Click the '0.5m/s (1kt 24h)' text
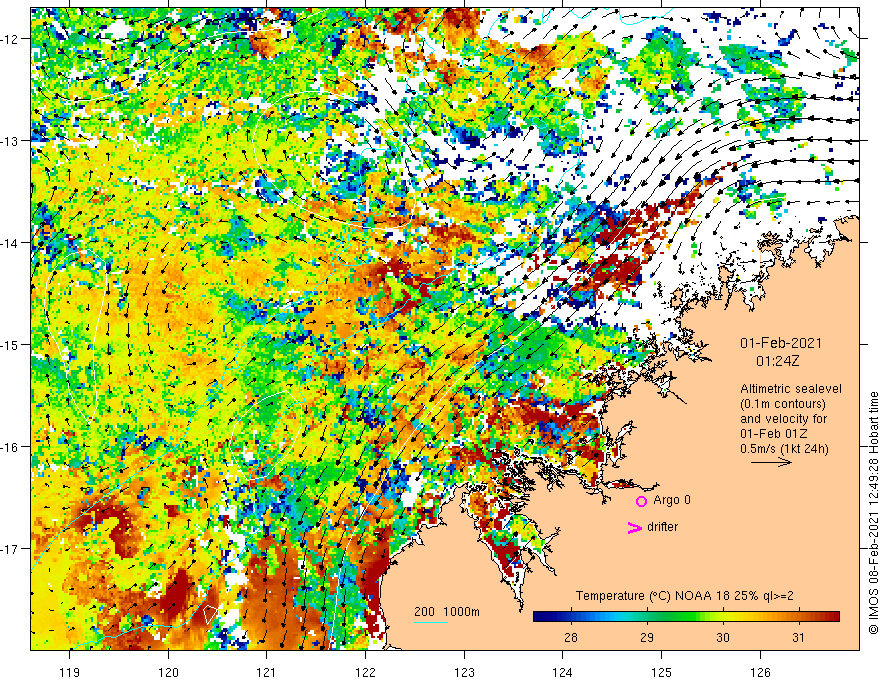 pyautogui.click(x=784, y=449)
